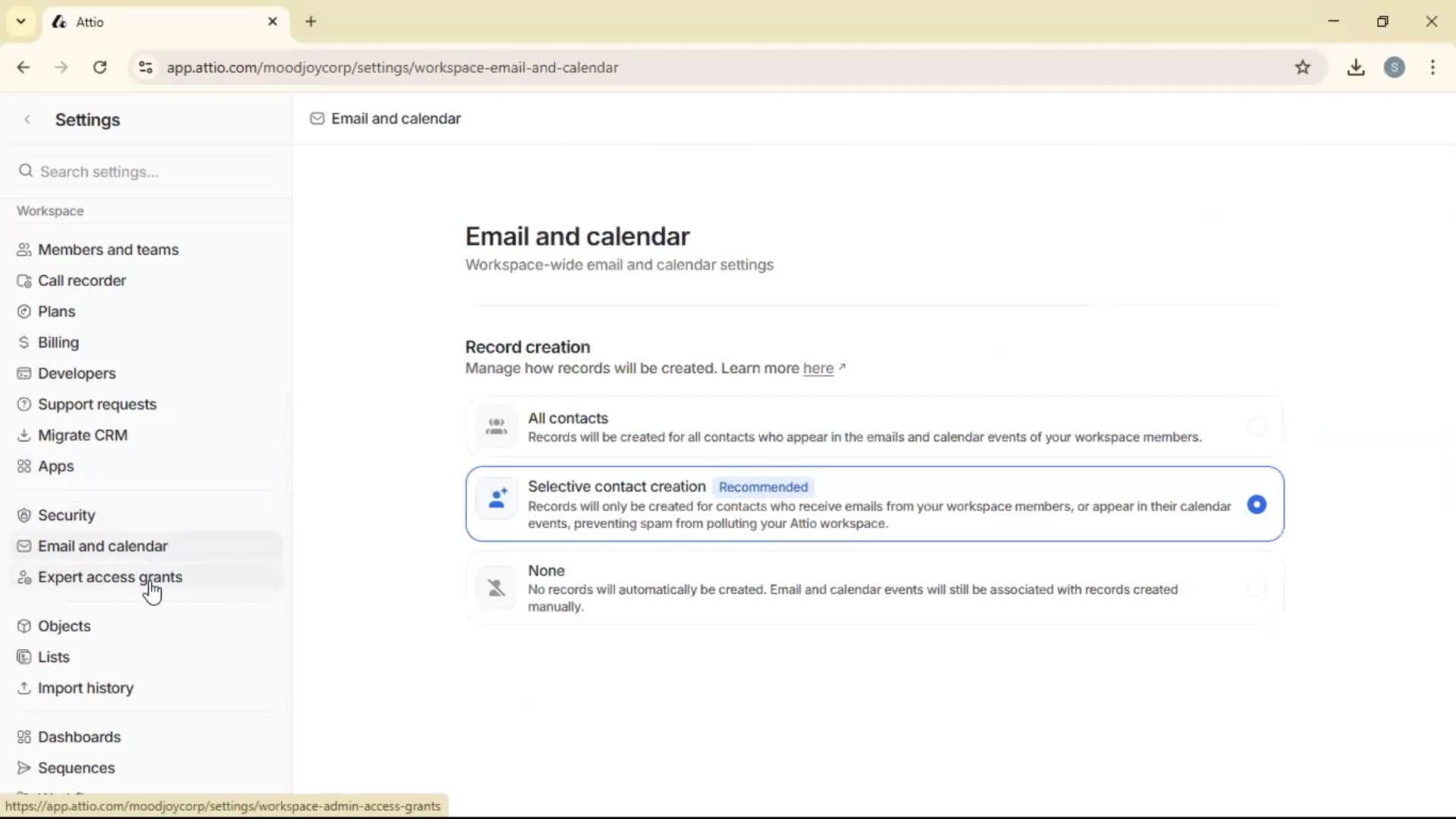
Task: Open Support requests from the sidebar
Action: point(97,404)
